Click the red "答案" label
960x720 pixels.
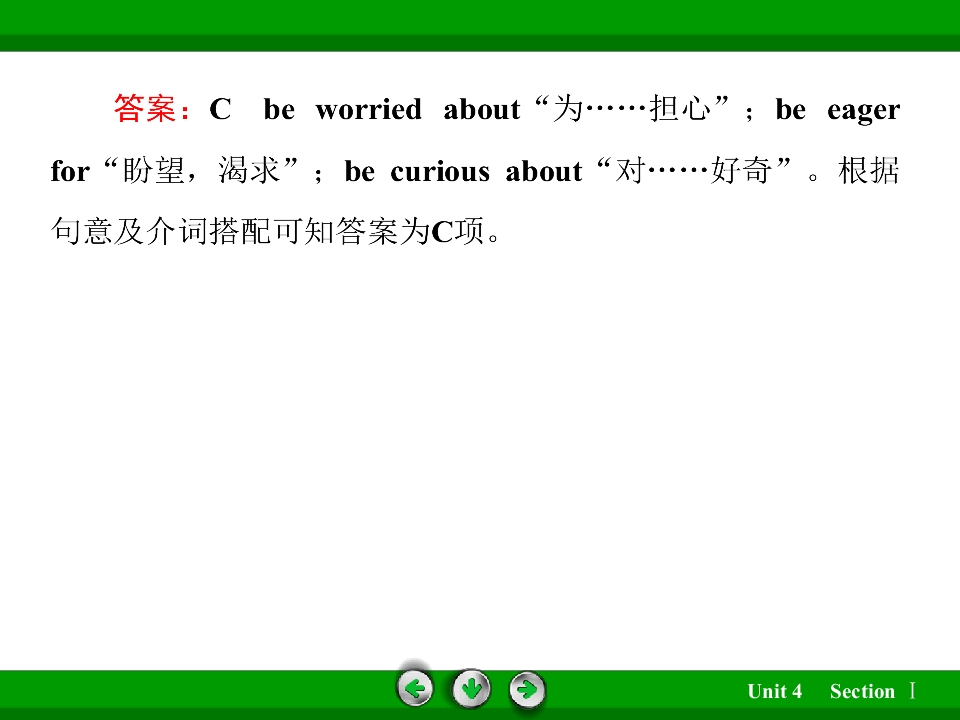coord(144,109)
